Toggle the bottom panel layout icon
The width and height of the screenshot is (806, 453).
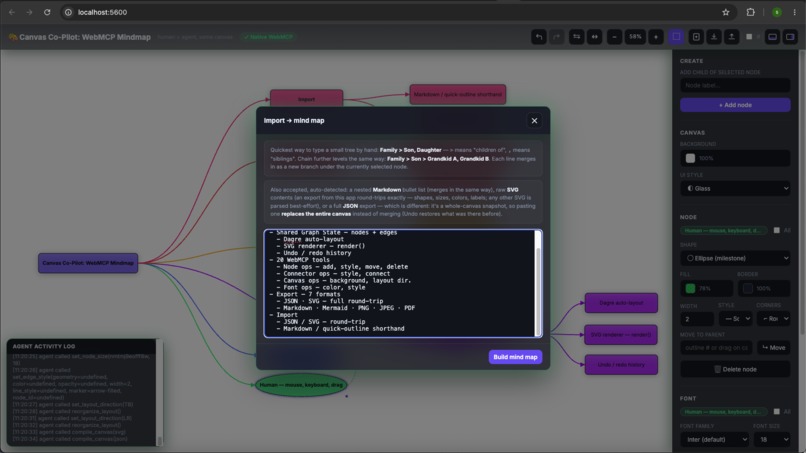point(773,37)
